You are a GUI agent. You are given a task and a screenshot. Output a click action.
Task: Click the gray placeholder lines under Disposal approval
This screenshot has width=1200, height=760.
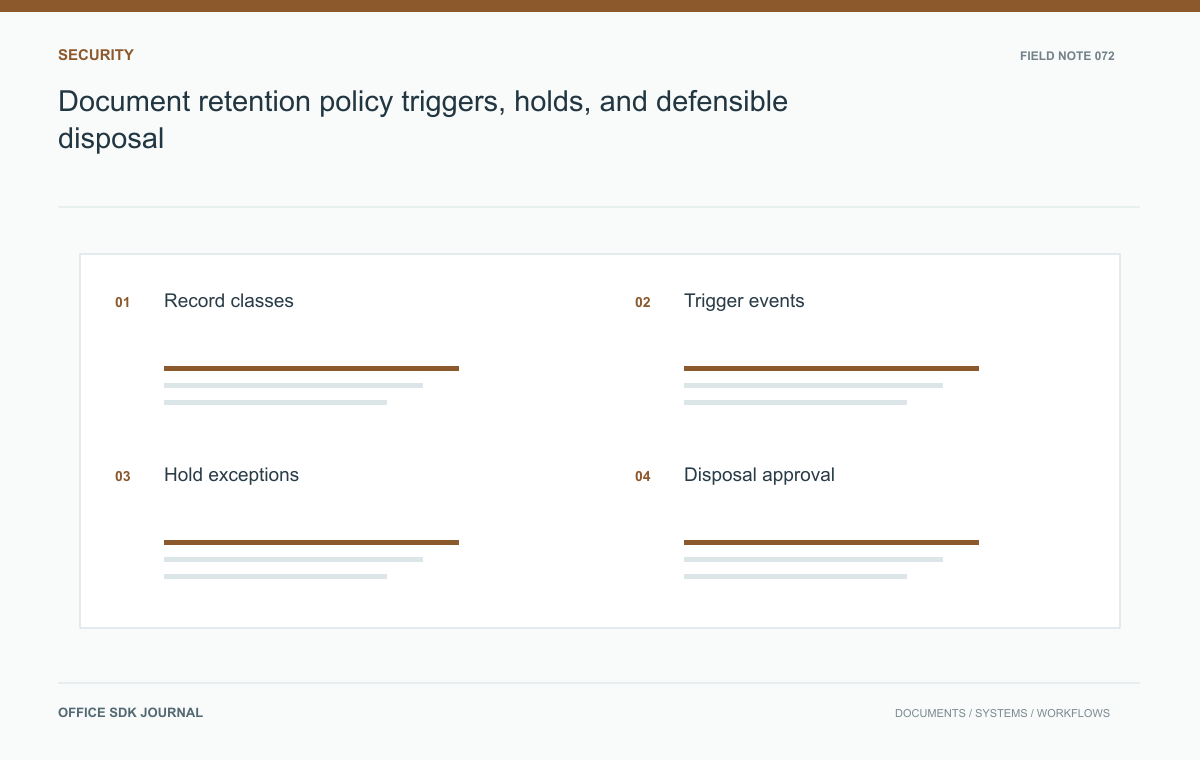coord(813,568)
